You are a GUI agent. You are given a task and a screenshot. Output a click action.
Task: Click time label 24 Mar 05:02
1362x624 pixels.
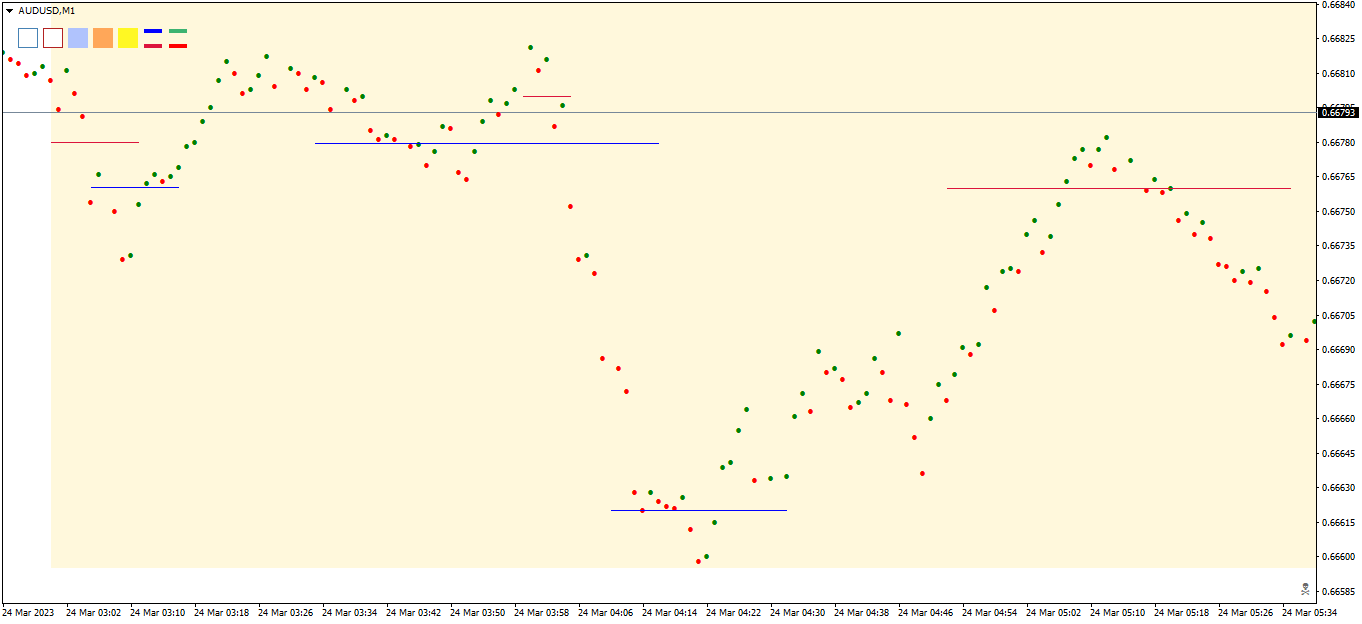coord(1053,612)
